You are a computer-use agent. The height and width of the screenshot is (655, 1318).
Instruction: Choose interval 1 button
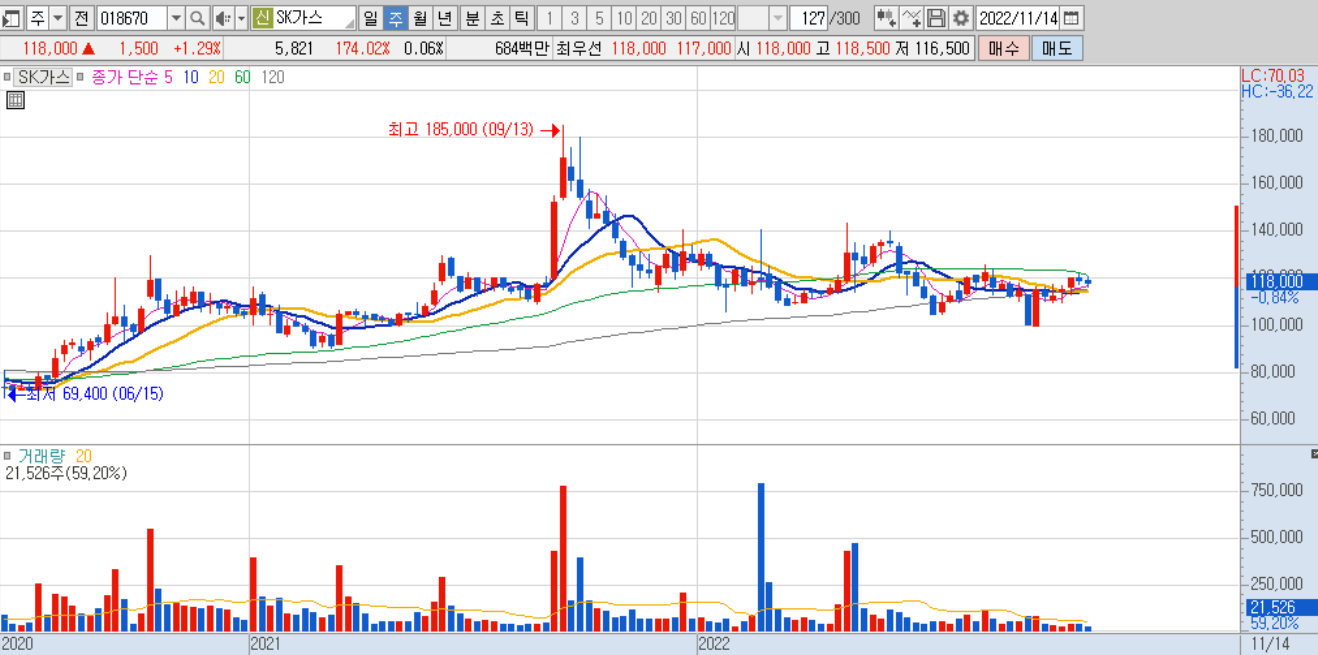[x=550, y=18]
